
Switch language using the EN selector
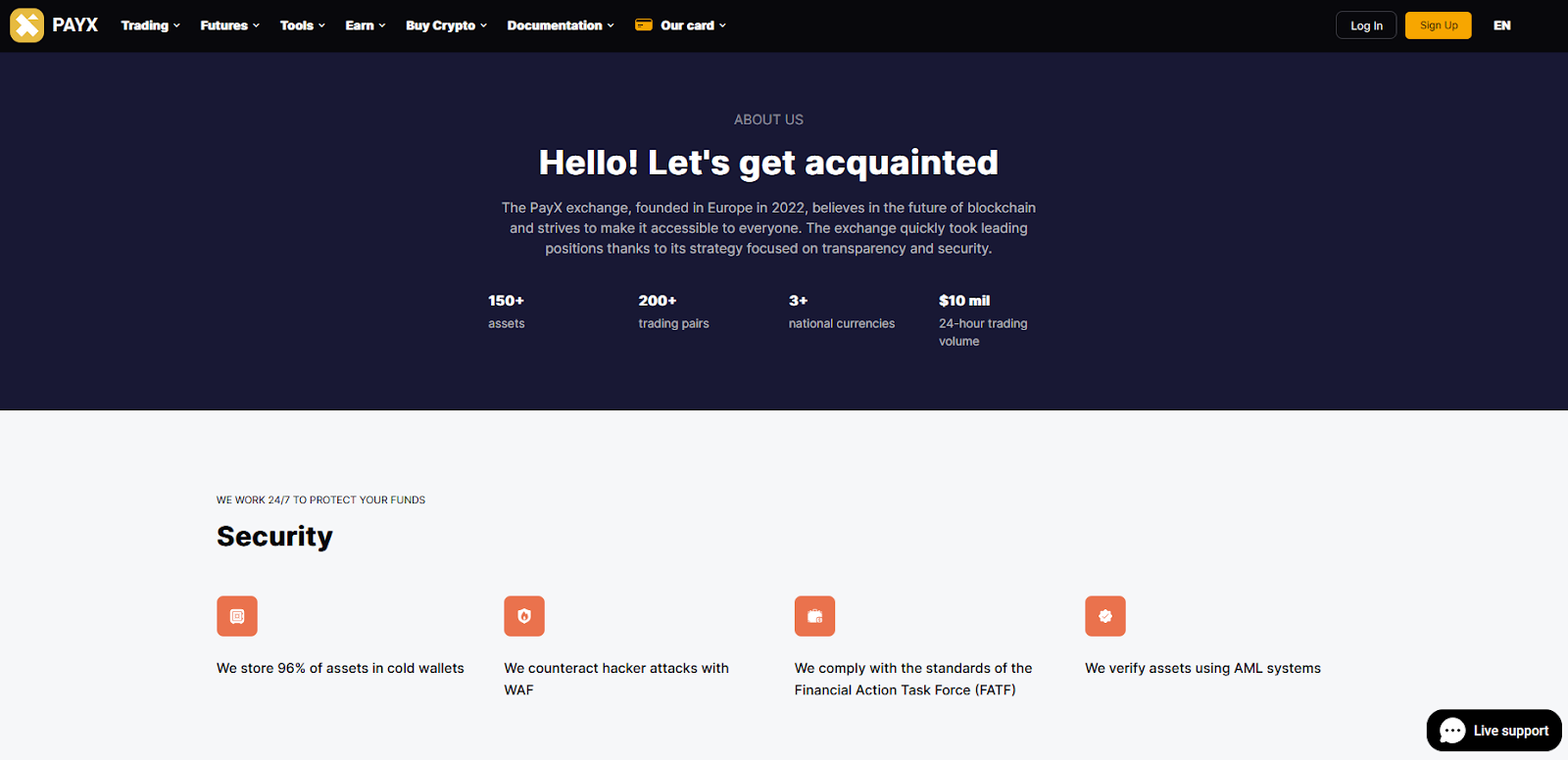click(1501, 25)
